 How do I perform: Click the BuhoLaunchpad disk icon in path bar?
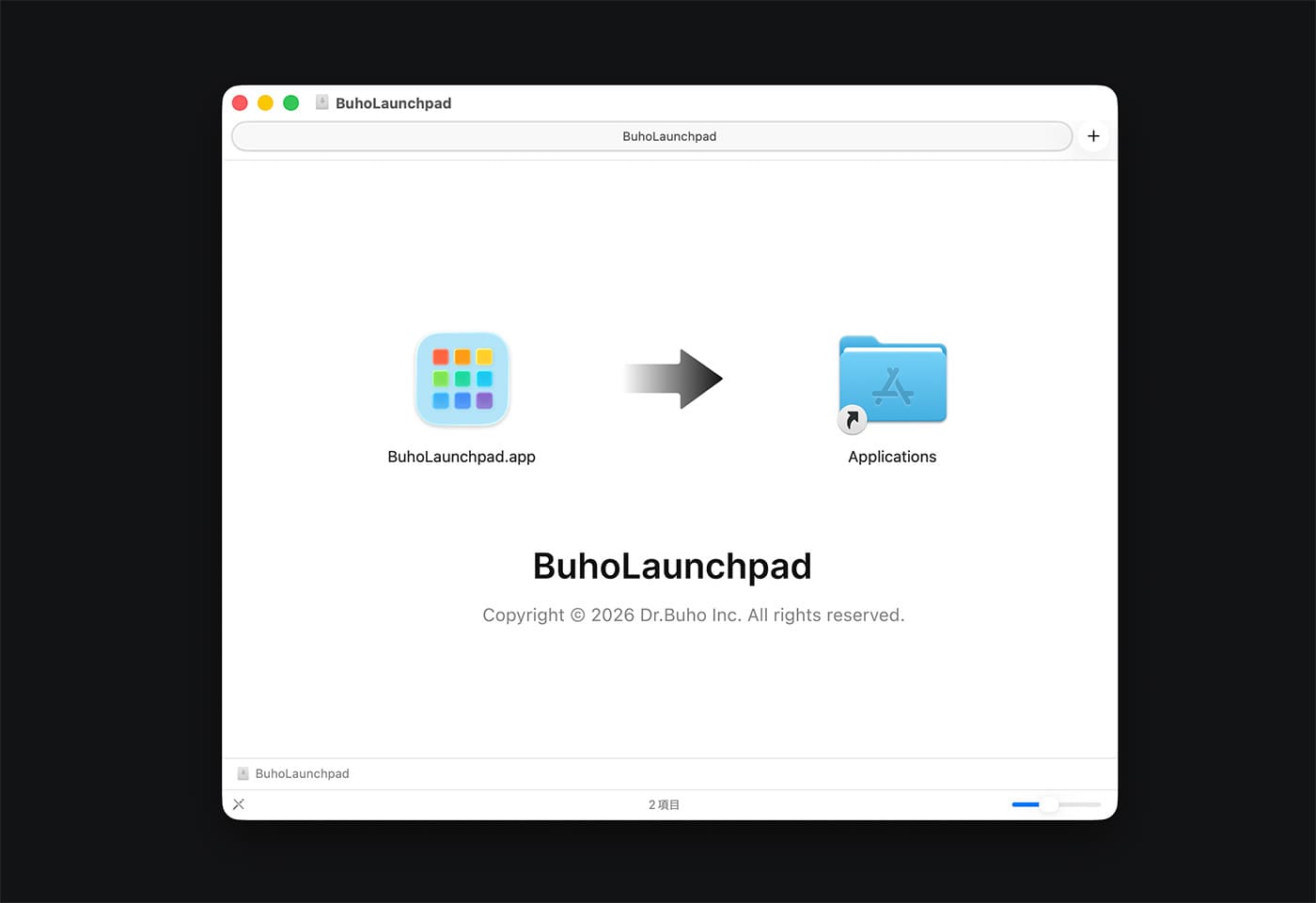(243, 773)
